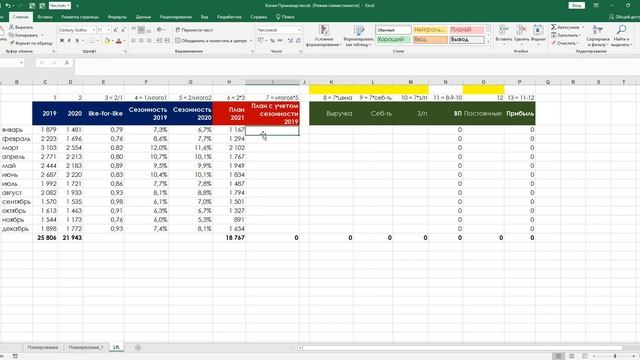Click the Cut (Вырезать) scissors icon
The width and height of the screenshot is (640, 360).
click(x=12, y=27)
